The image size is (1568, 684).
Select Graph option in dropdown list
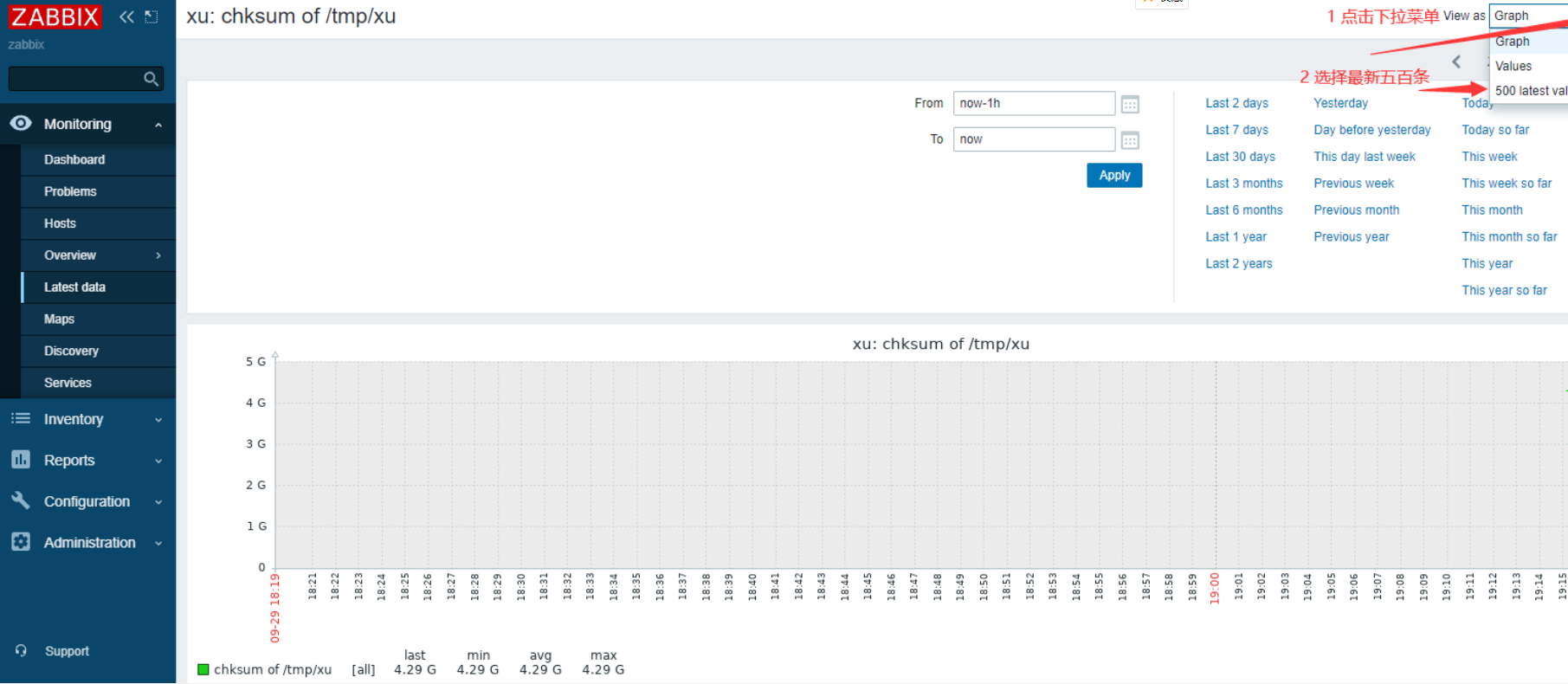tap(1528, 42)
